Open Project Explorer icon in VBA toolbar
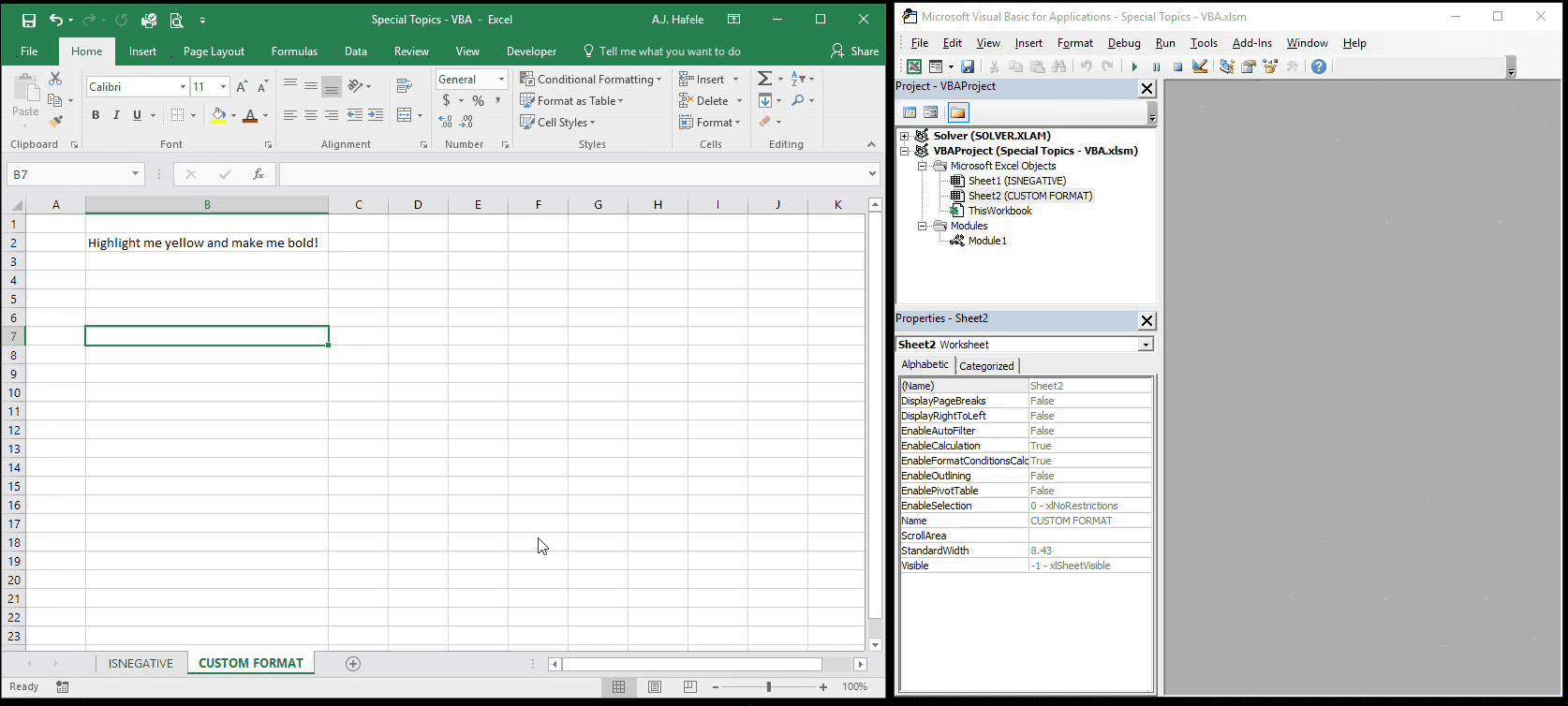The image size is (1568, 706). 1227,66
